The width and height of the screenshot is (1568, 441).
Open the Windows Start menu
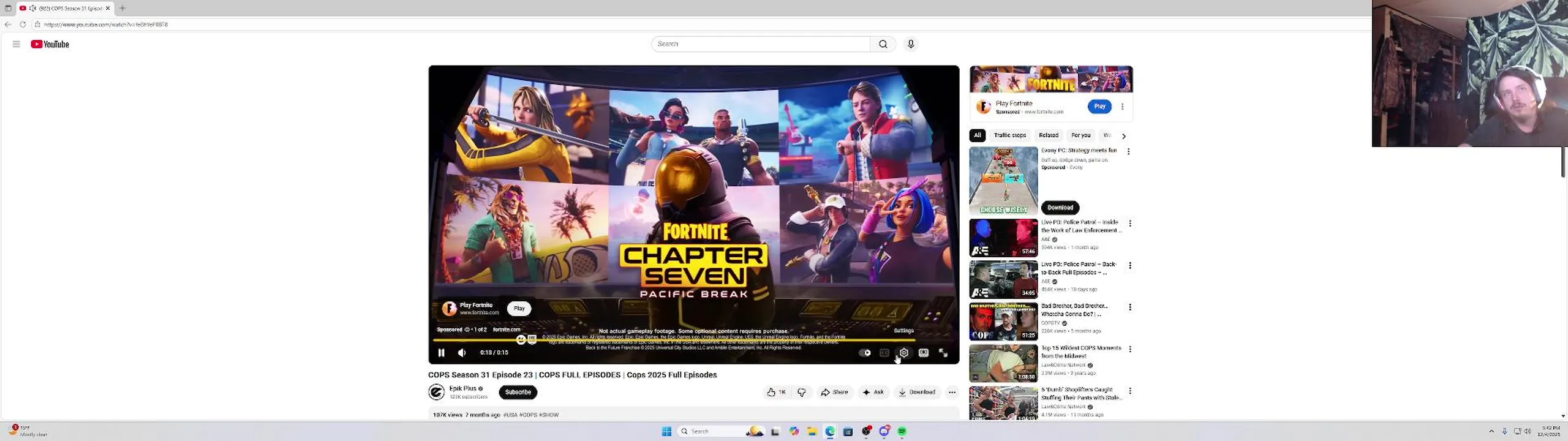pos(666,432)
